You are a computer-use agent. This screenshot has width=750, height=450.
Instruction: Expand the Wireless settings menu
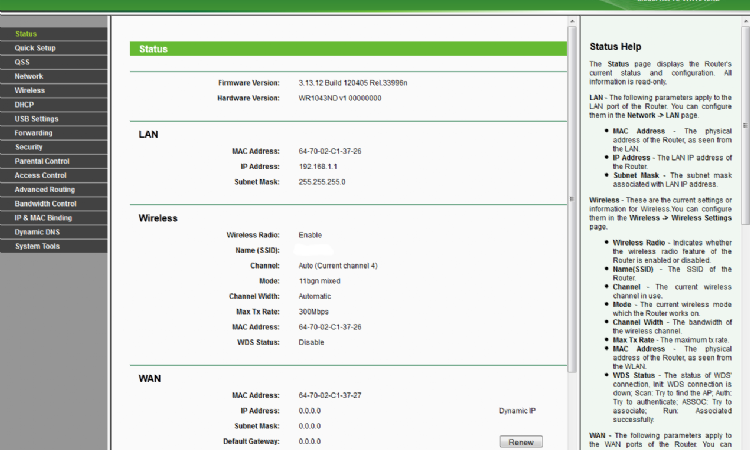point(30,90)
